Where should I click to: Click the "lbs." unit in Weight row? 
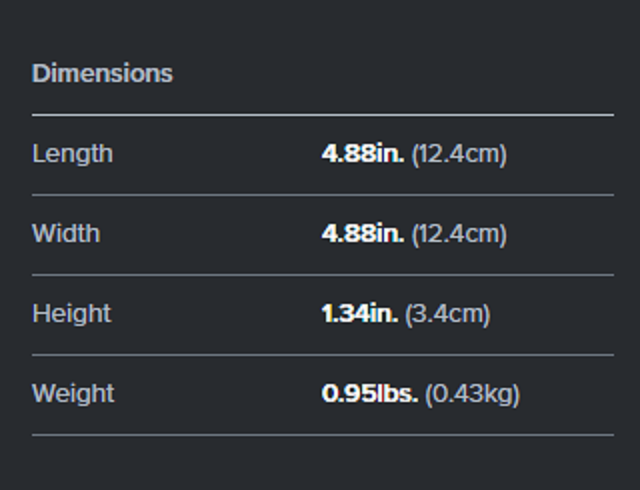coord(398,394)
